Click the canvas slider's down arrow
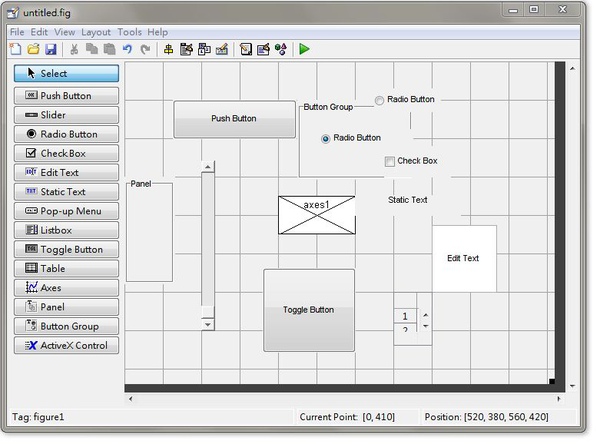The image size is (600, 444). [x=208, y=325]
